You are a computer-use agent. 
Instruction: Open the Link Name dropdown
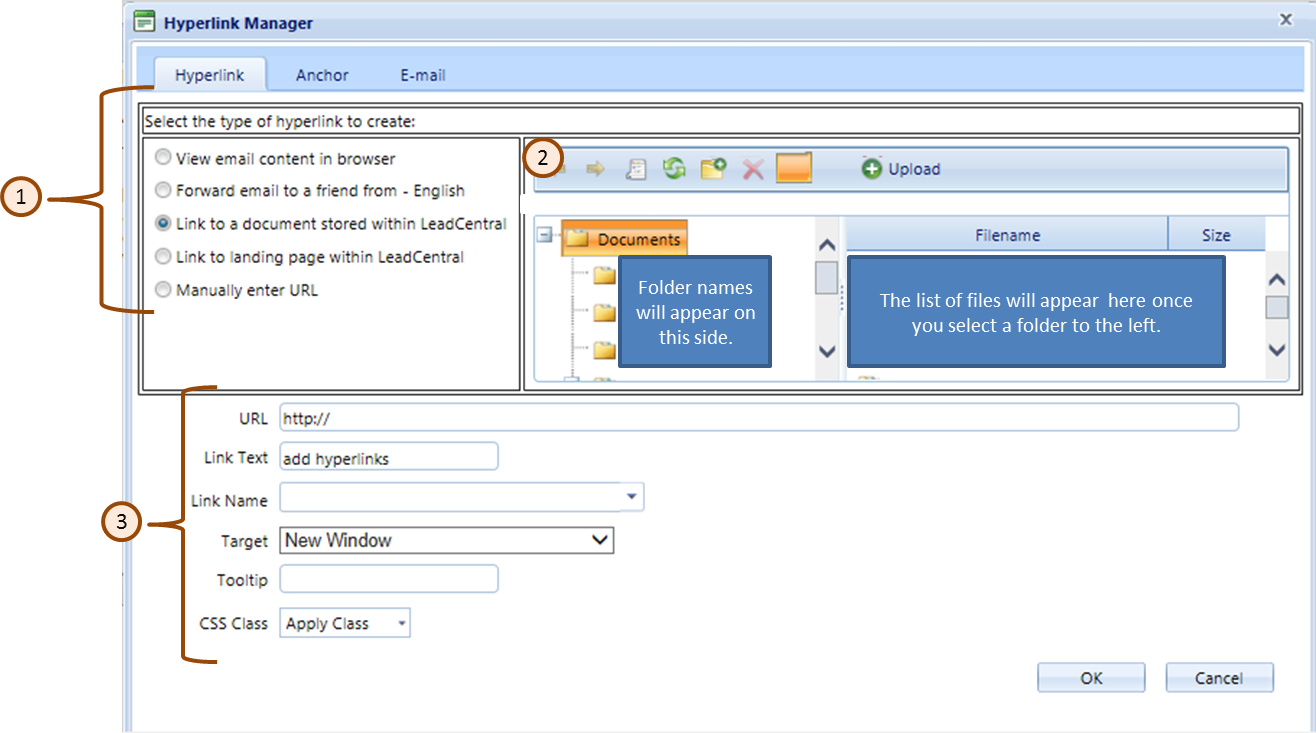pyautogui.click(x=631, y=496)
